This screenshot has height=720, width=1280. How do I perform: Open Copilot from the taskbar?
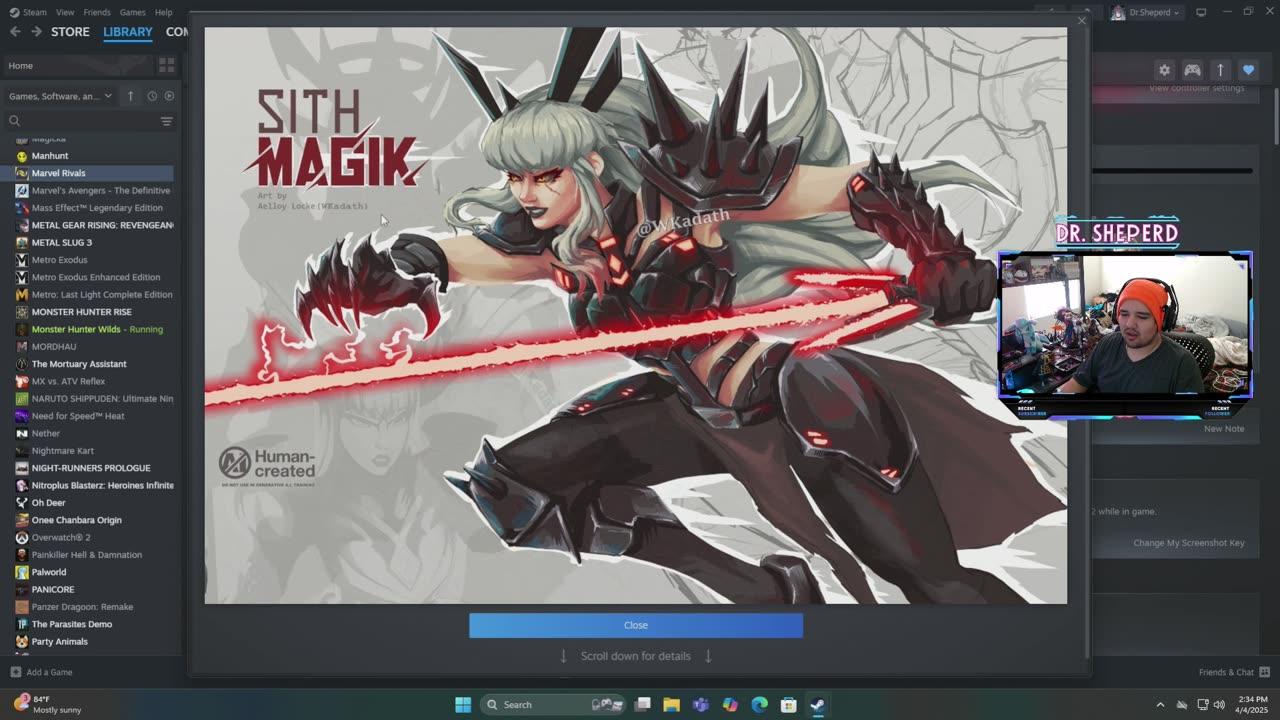coord(730,704)
